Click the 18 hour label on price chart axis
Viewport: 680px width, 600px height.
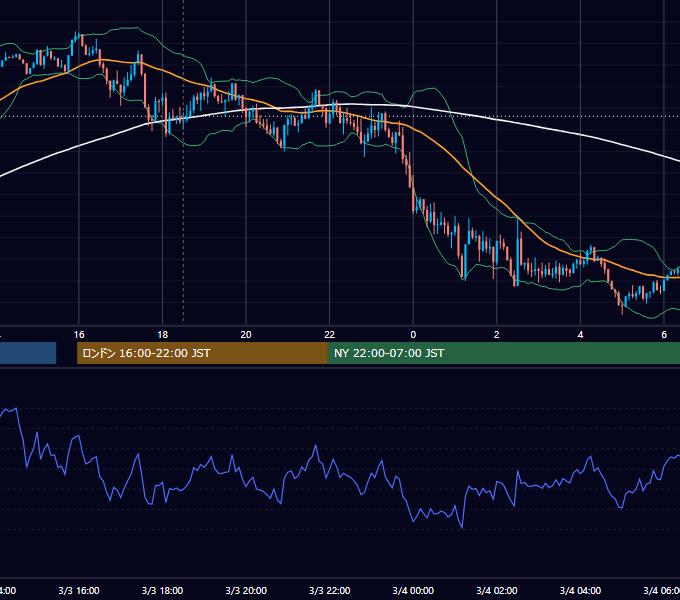(x=162, y=335)
